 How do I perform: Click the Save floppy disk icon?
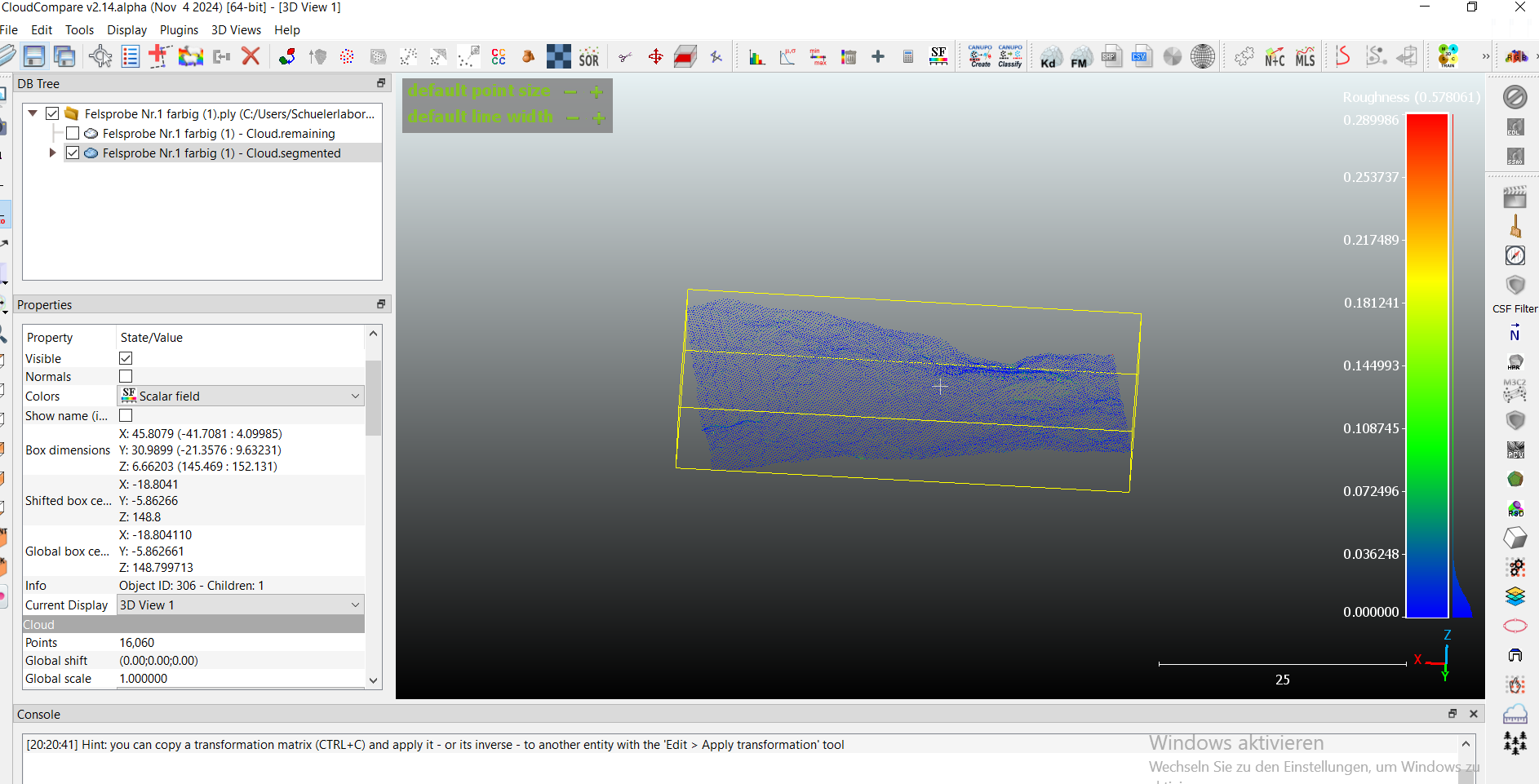pyautogui.click(x=34, y=56)
